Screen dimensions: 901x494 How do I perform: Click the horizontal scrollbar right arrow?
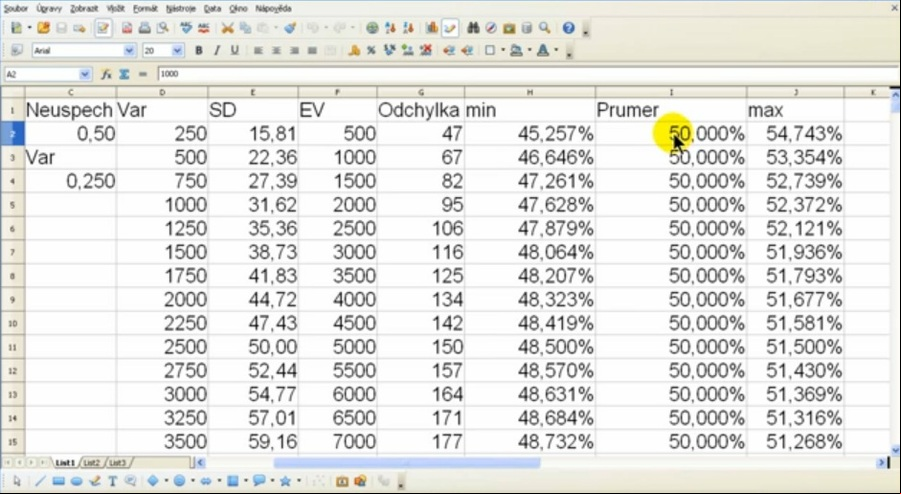(882, 462)
